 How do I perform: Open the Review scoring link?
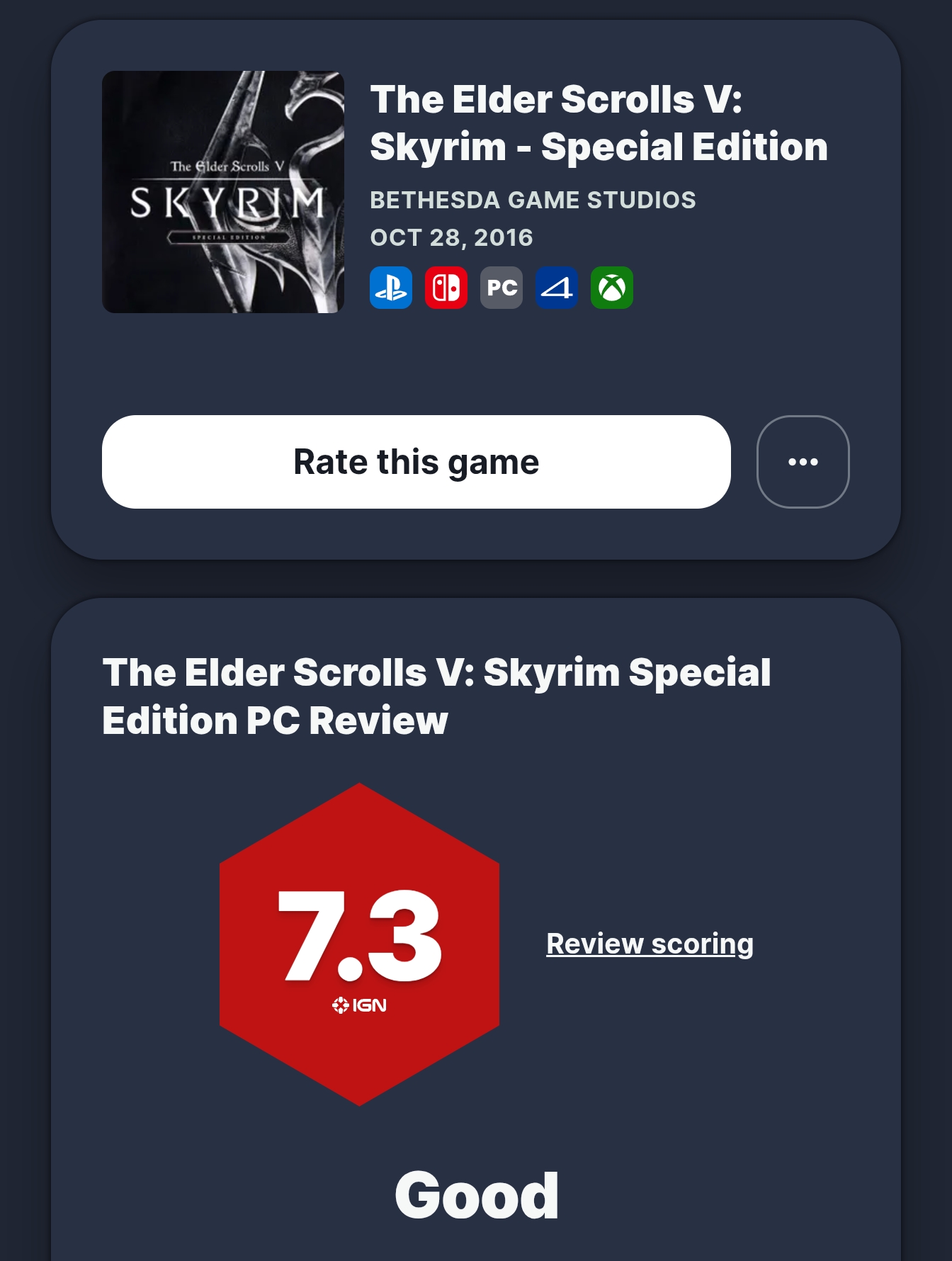click(650, 944)
